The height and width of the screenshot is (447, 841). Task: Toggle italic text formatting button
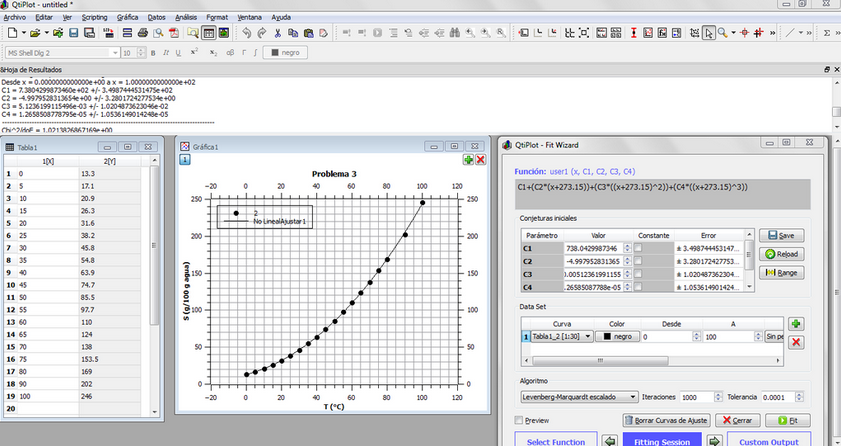click(x=166, y=53)
